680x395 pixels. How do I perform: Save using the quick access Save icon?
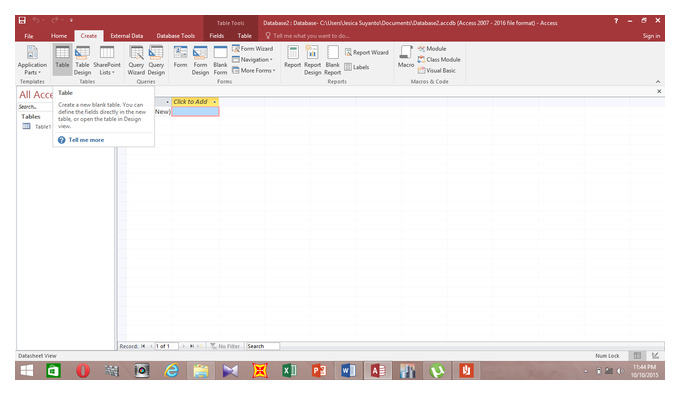pyautogui.click(x=22, y=20)
